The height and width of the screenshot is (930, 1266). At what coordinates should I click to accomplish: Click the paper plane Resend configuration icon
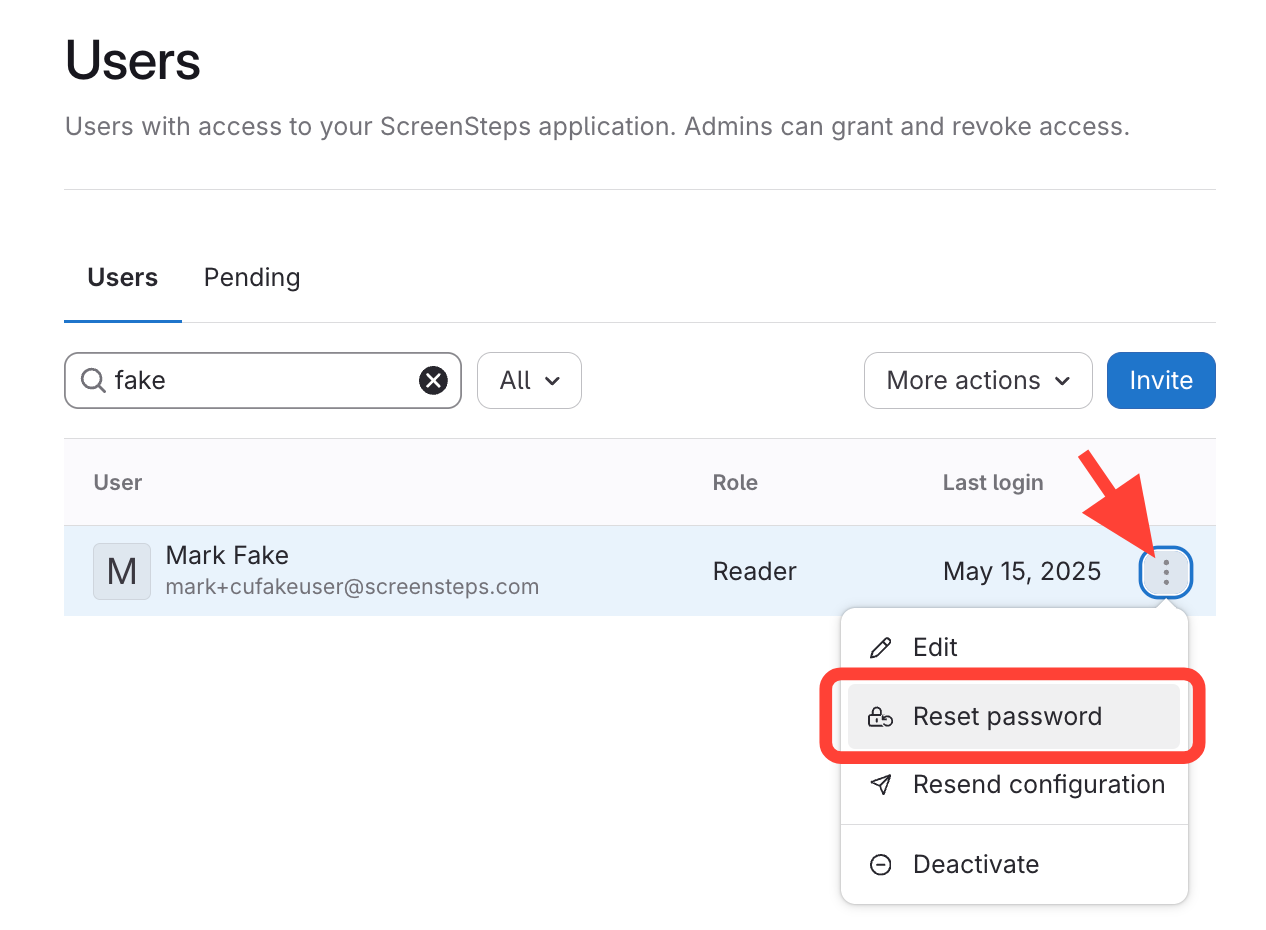[880, 785]
